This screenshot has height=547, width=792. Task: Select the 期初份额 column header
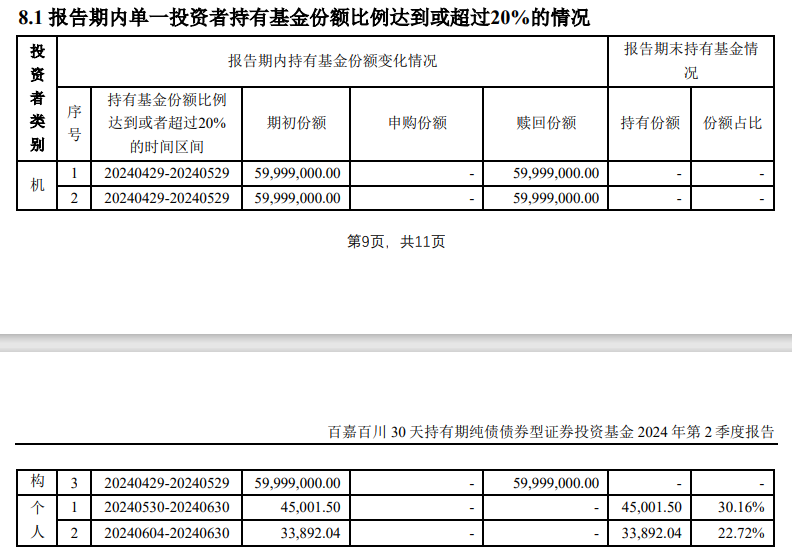[296, 123]
